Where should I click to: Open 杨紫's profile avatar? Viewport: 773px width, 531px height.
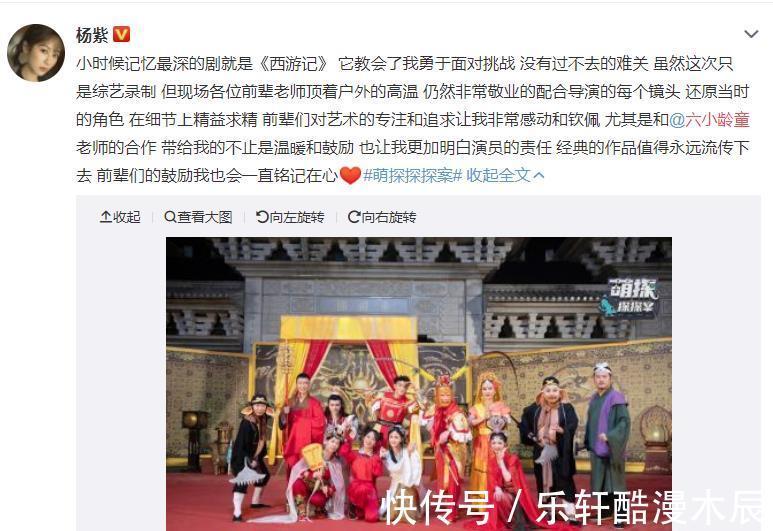point(36,53)
